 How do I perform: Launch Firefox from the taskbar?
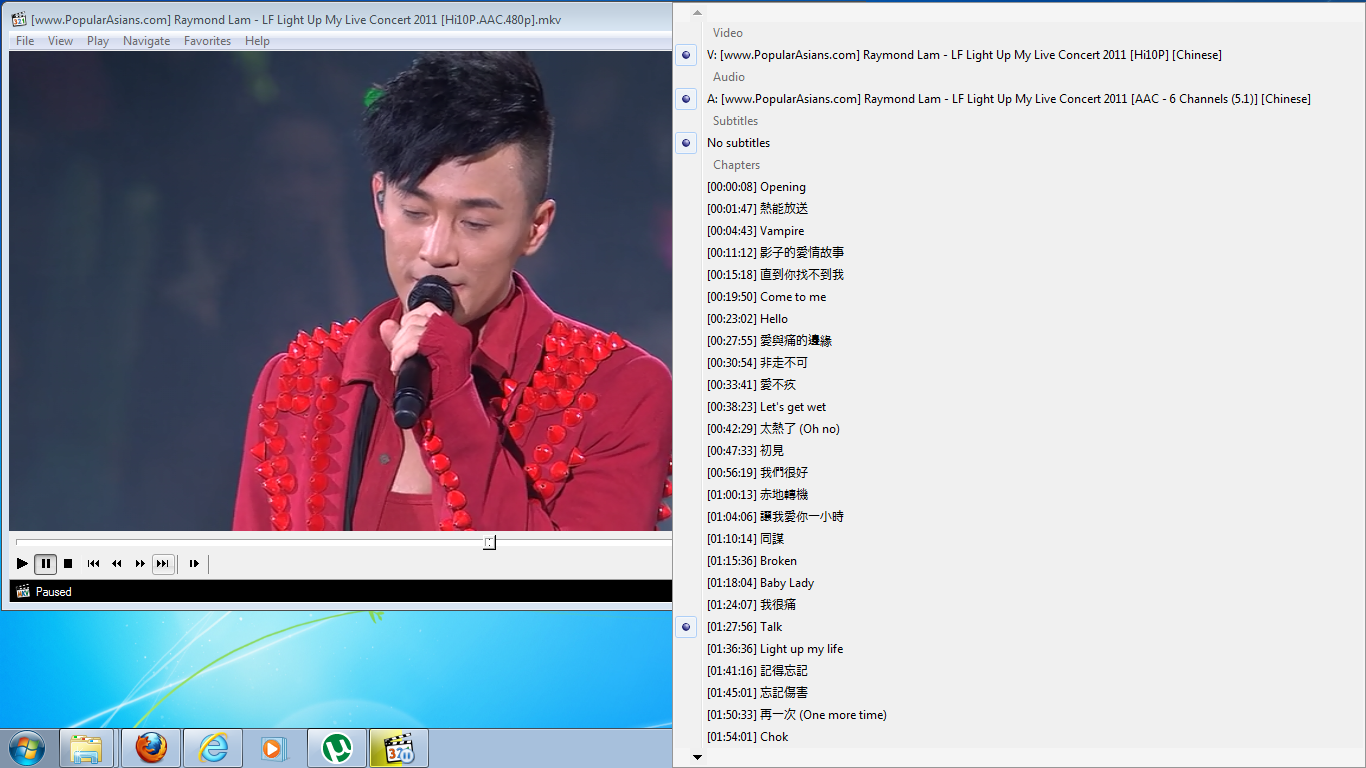[x=151, y=748]
